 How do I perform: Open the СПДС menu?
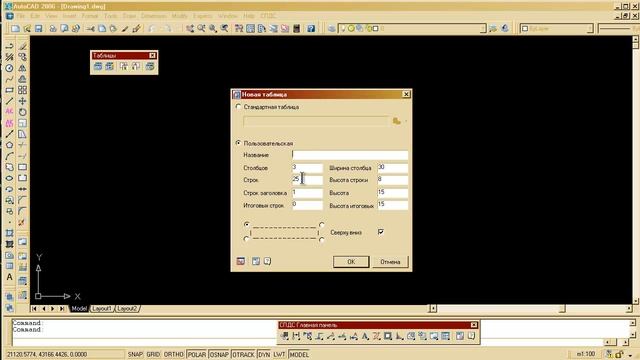[268, 16]
